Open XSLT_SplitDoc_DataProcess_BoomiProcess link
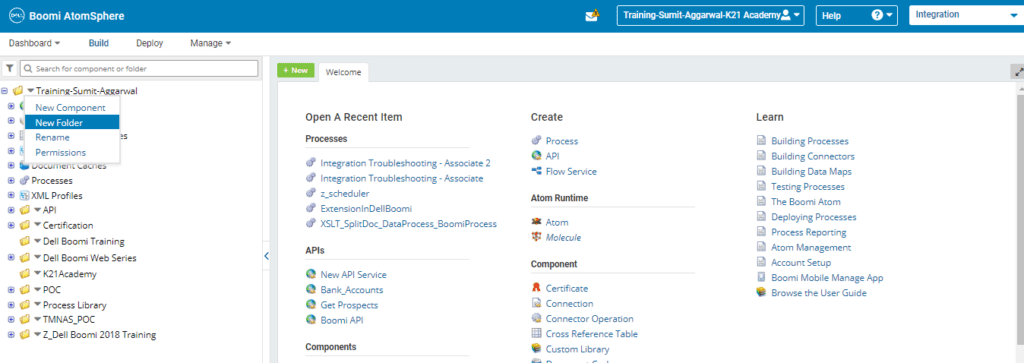Screen dimensions: 1024x363 coord(409,223)
